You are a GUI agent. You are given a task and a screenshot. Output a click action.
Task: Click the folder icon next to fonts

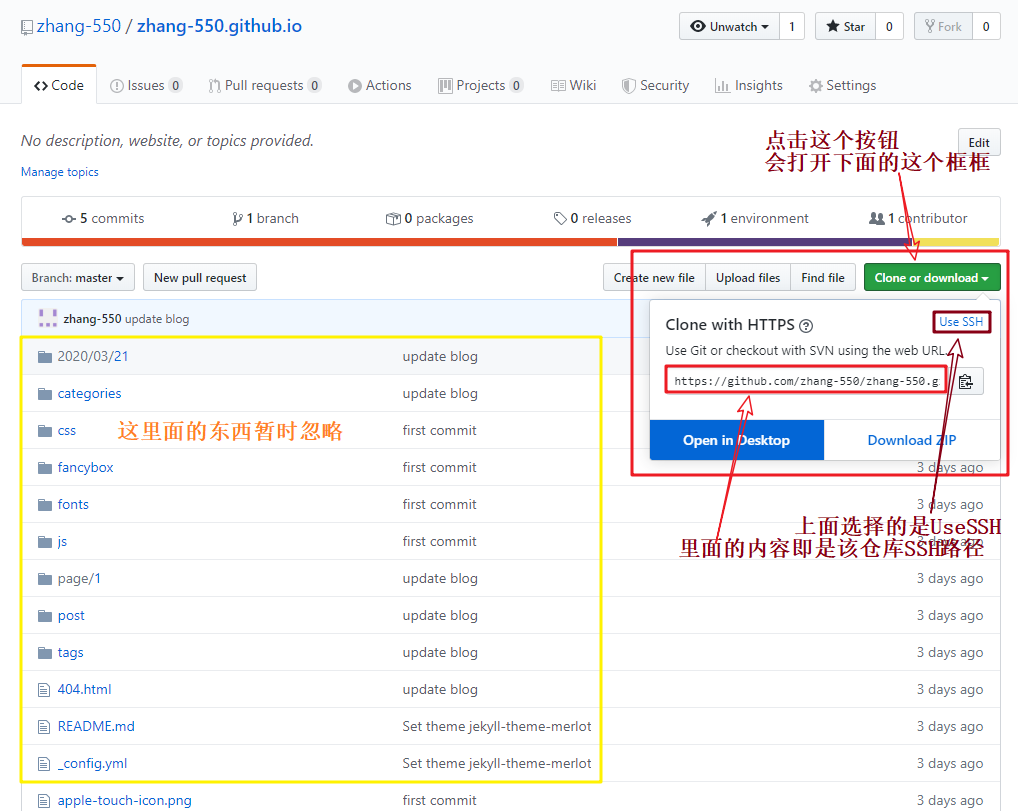(45, 505)
